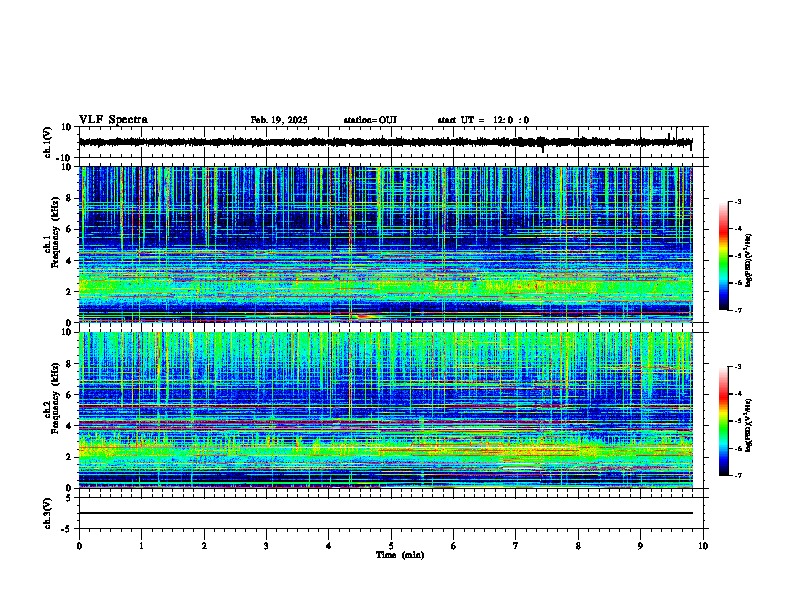The width and height of the screenshot is (792, 612).
Task: Click the "start UT = 12: 0 : 0" label
Action: 483,120
